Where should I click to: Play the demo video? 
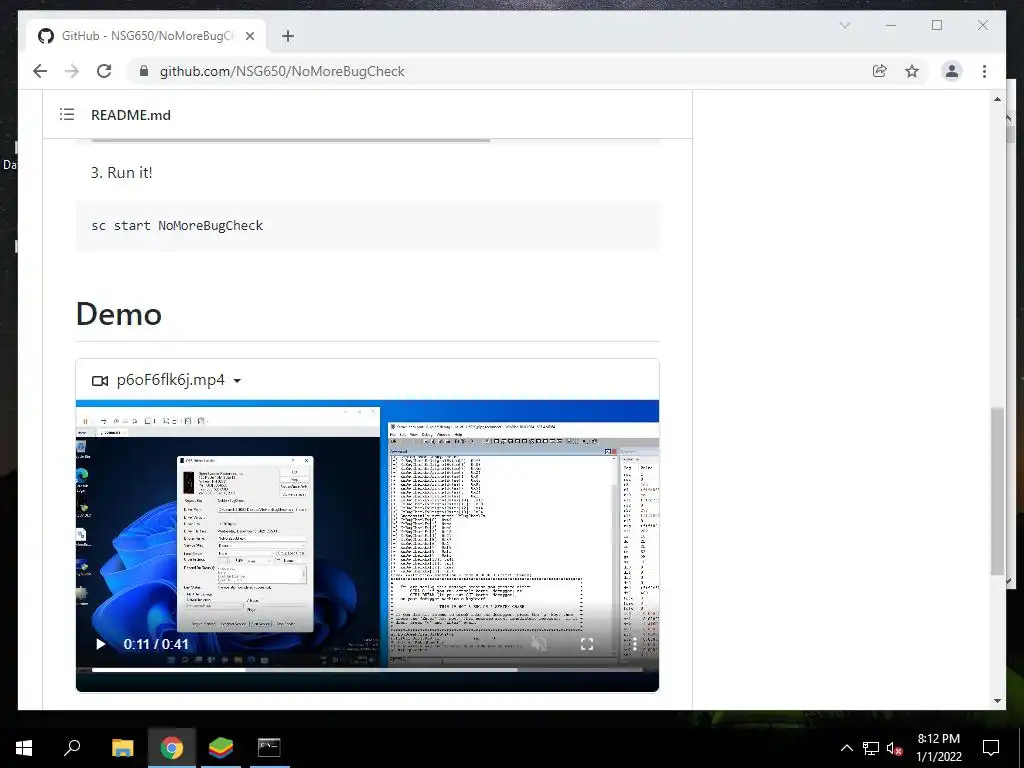[x=100, y=644]
